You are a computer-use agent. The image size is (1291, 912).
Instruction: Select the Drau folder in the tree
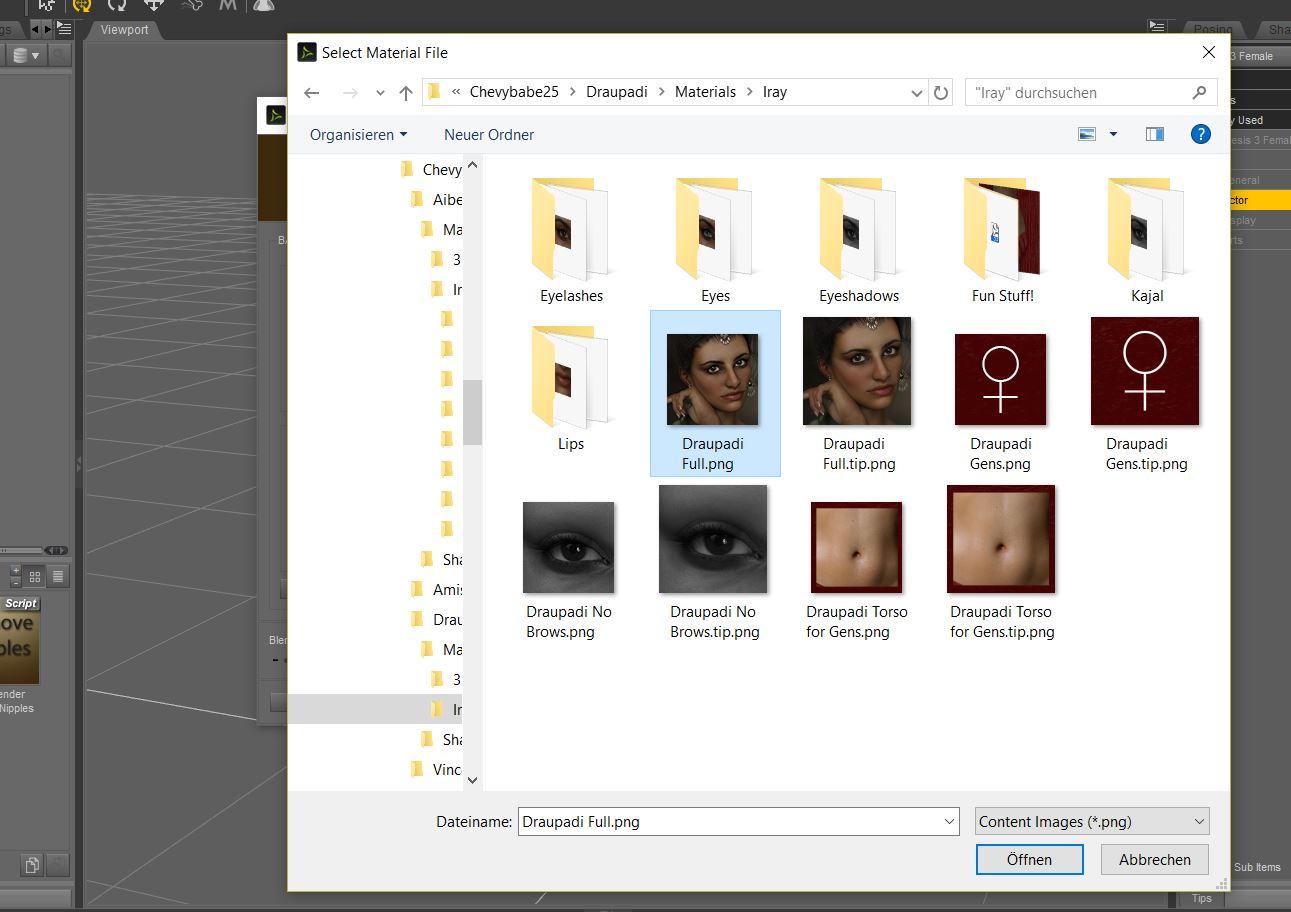tap(437, 619)
